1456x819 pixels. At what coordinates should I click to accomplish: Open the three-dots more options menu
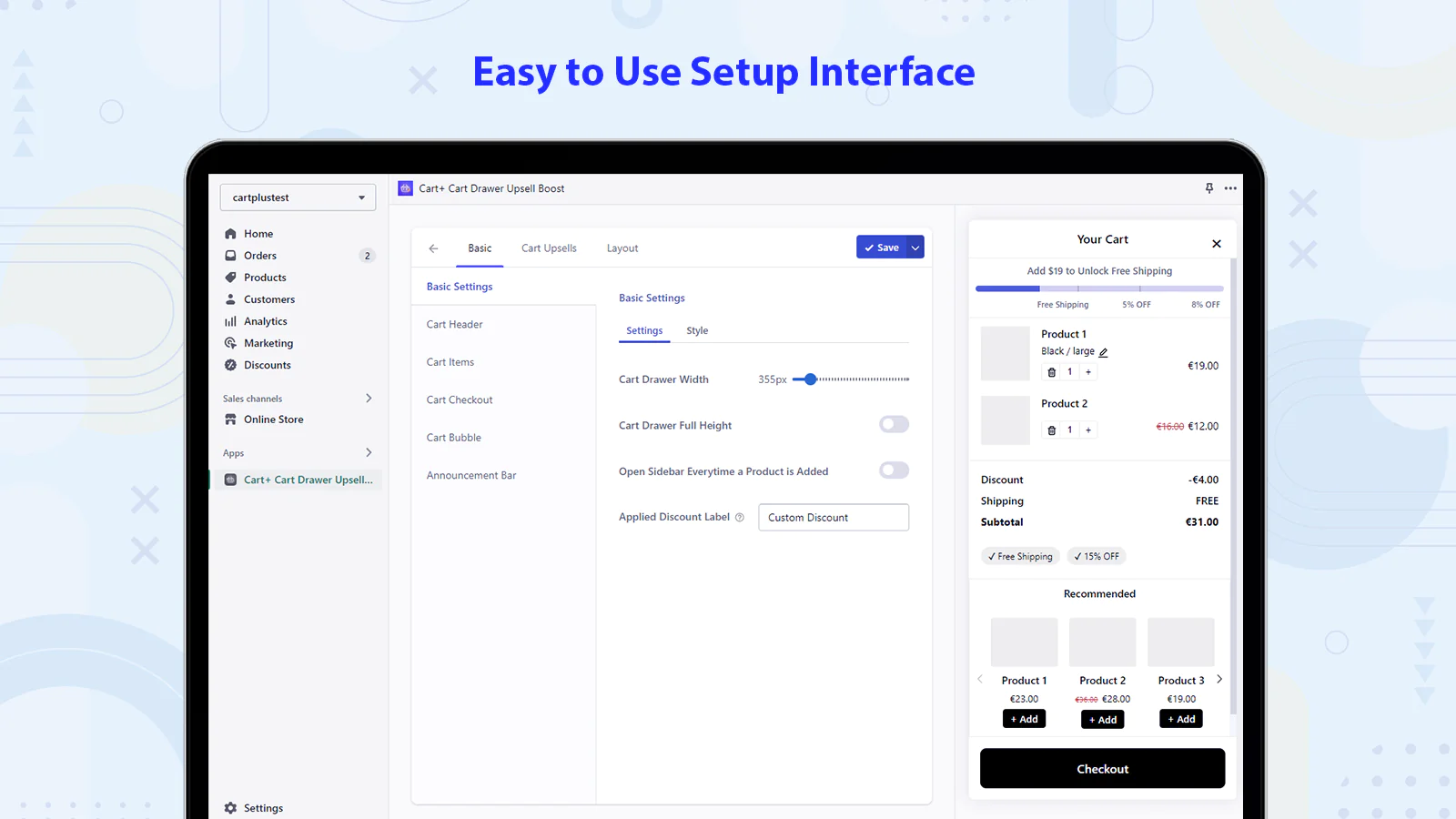1230,188
